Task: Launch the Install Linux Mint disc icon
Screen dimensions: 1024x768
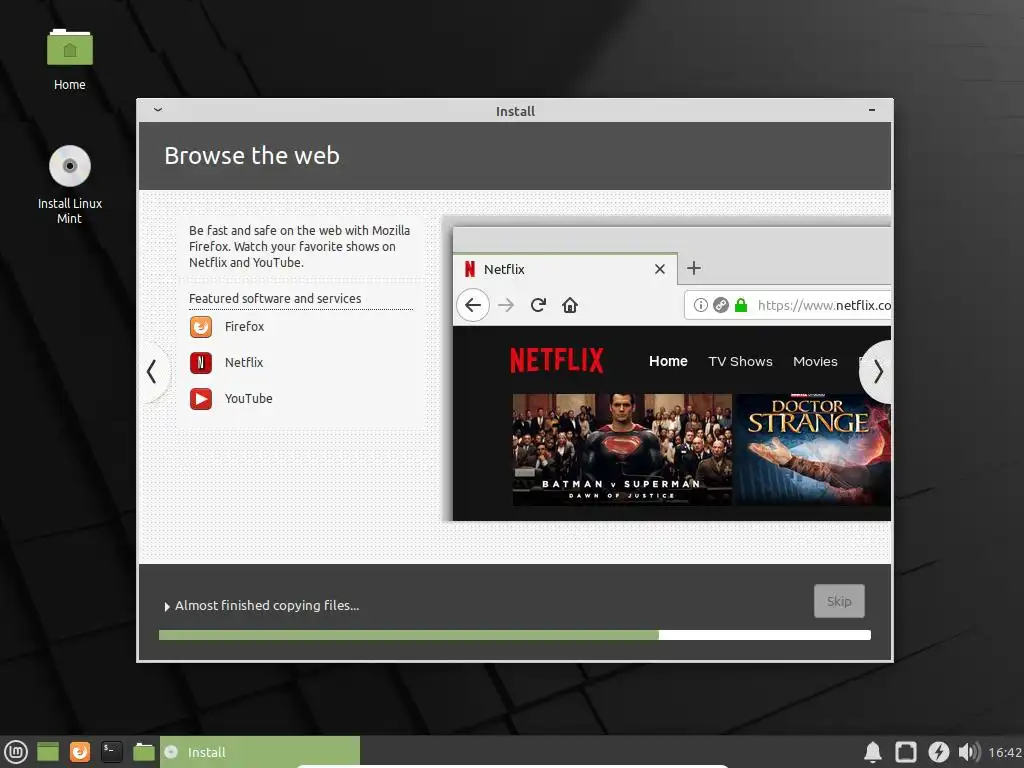Action: click(x=70, y=166)
